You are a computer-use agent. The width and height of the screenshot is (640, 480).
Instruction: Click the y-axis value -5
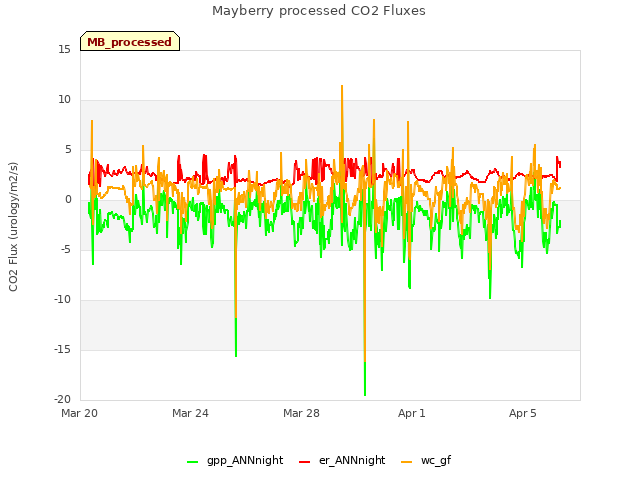[x=66, y=250]
